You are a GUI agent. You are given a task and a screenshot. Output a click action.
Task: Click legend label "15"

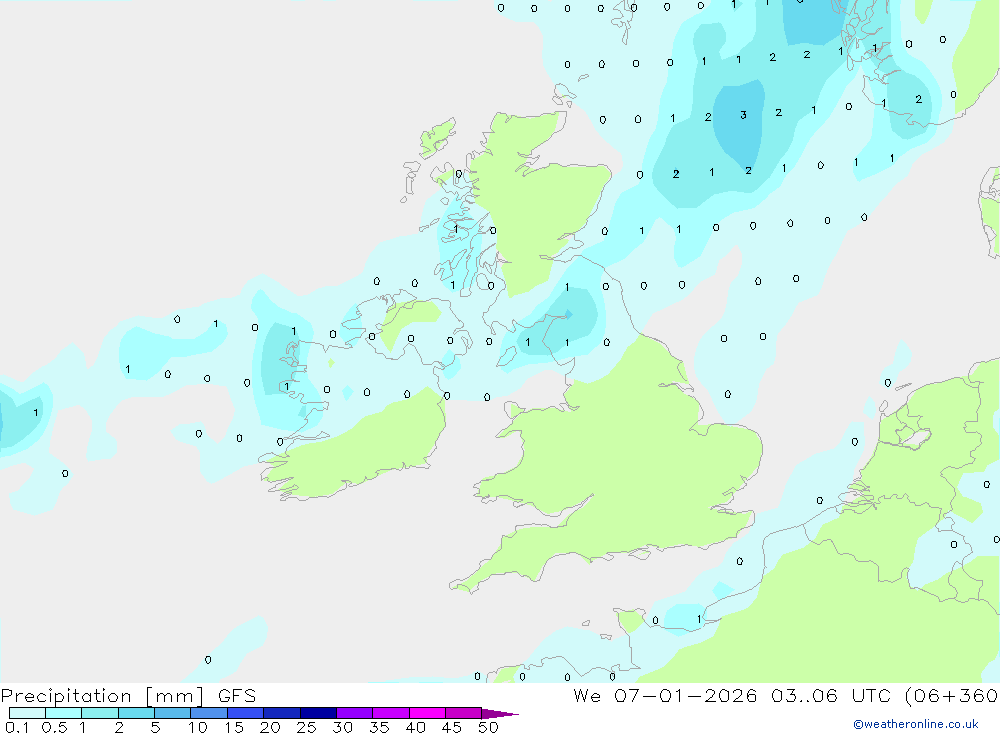234,727
